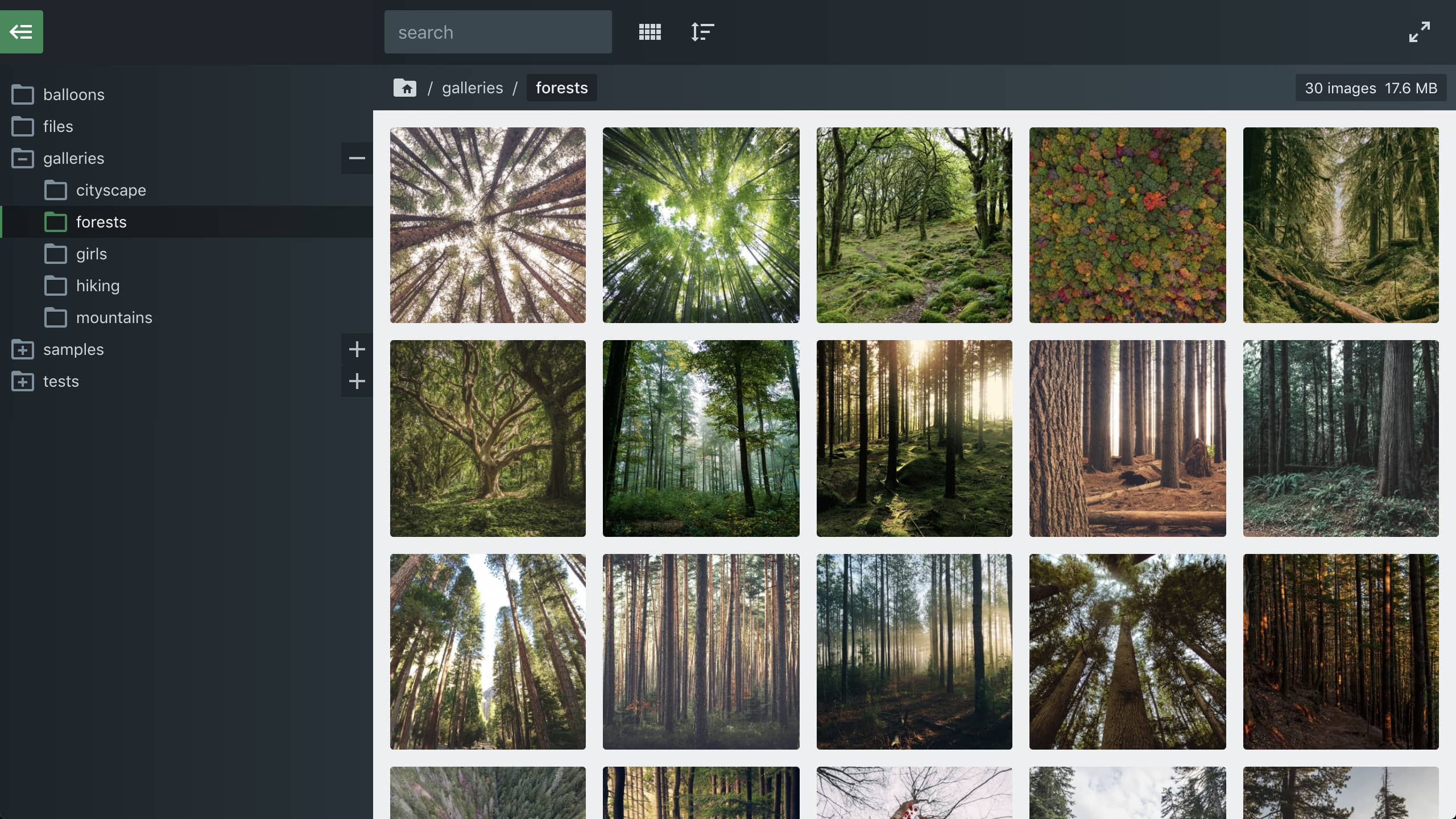Click the forests breadcrumb label

[561, 88]
